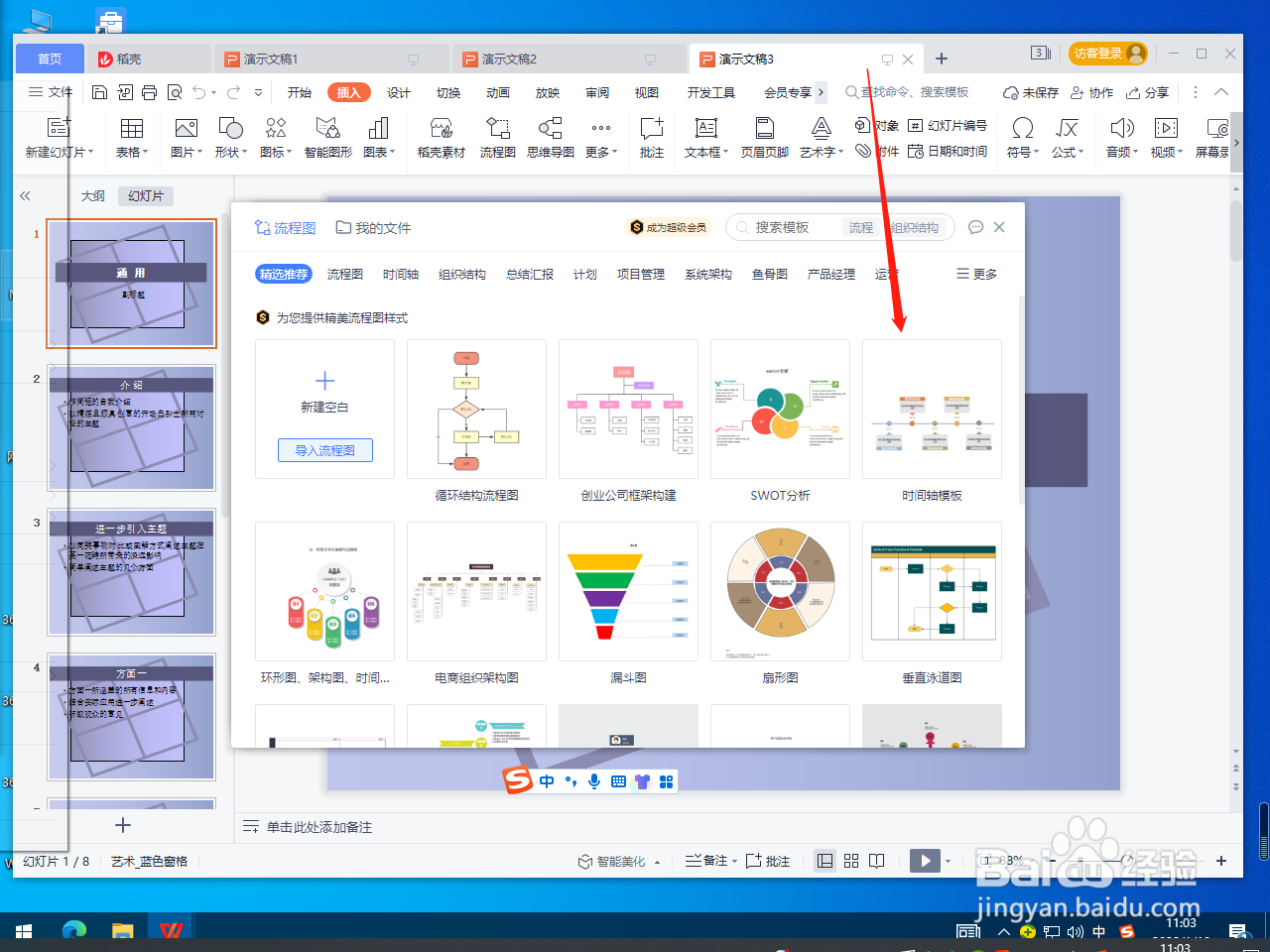Click the 分享 share button
1270x952 pixels.
coord(1147,92)
